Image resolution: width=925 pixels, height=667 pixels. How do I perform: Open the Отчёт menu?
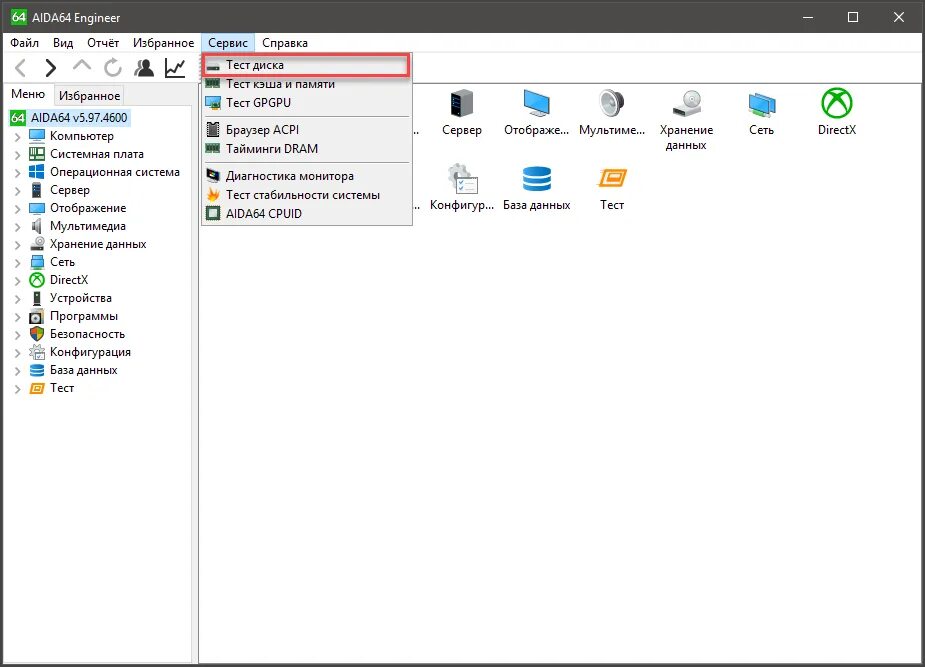click(103, 42)
